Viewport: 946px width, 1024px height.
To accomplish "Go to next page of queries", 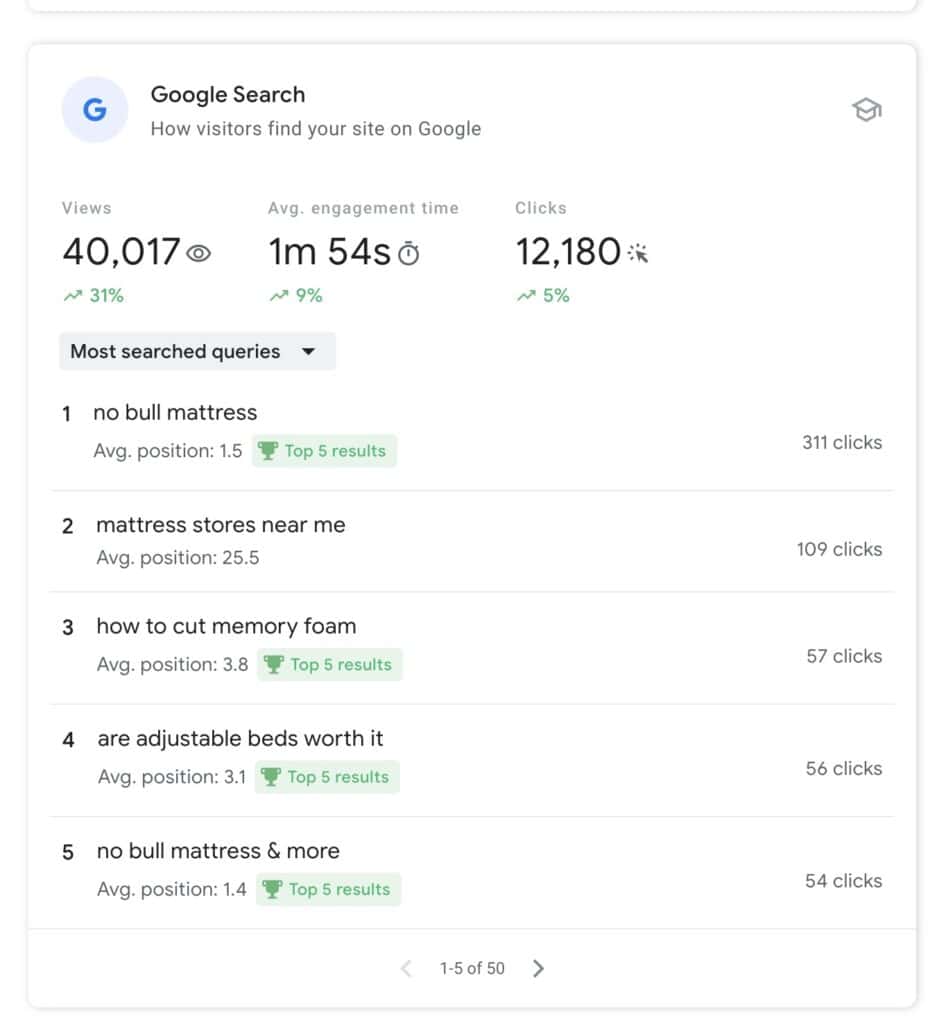I will (x=538, y=968).
